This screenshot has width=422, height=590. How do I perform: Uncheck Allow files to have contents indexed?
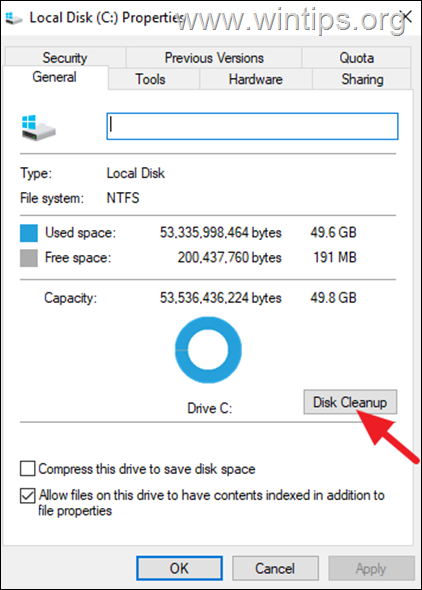(x=28, y=496)
